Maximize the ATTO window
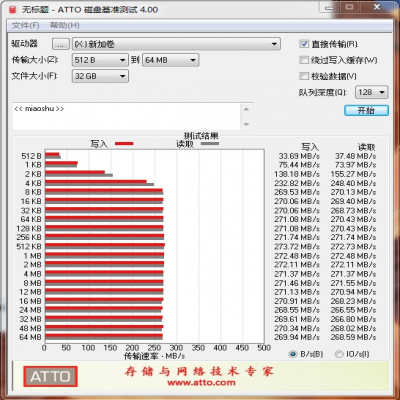This screenshot has height=400, width=400. tap(349, 7)
